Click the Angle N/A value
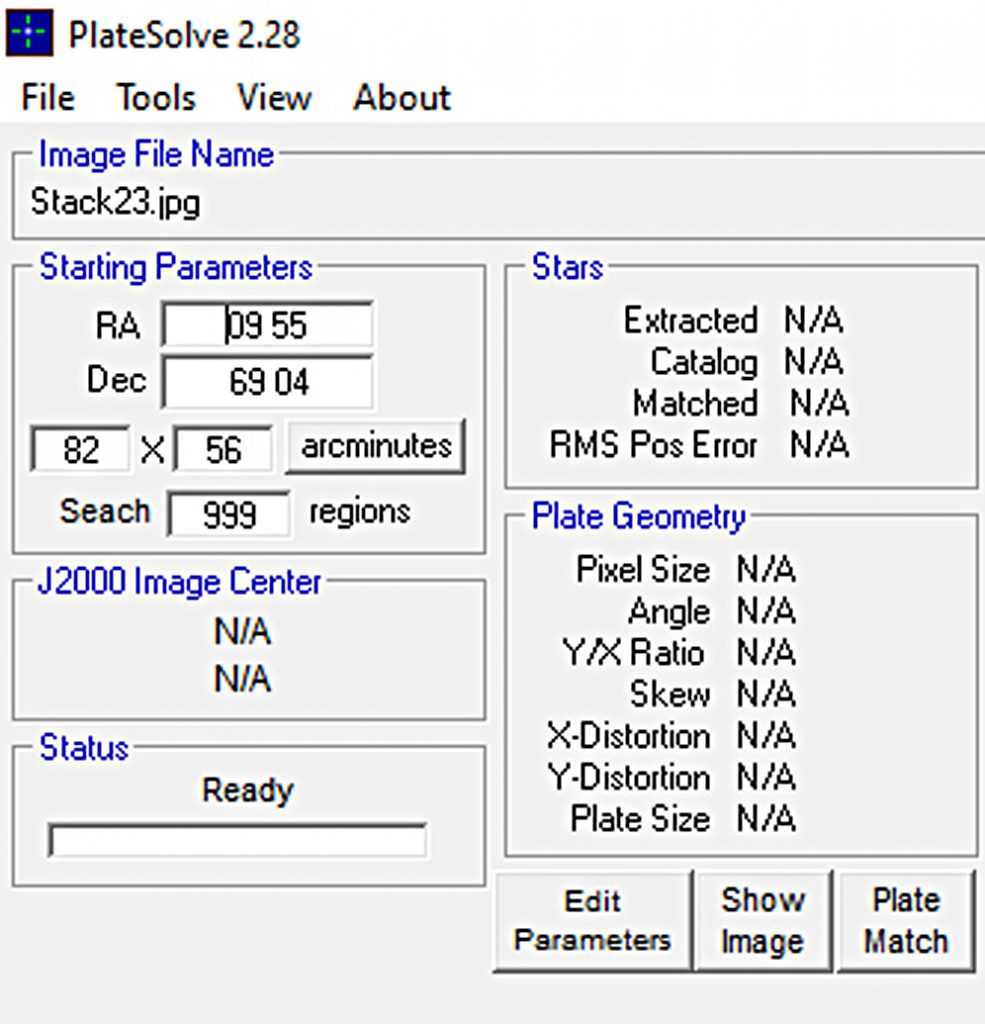The image size is (985, 1024). pyautogui.click(x=766, y=611)
